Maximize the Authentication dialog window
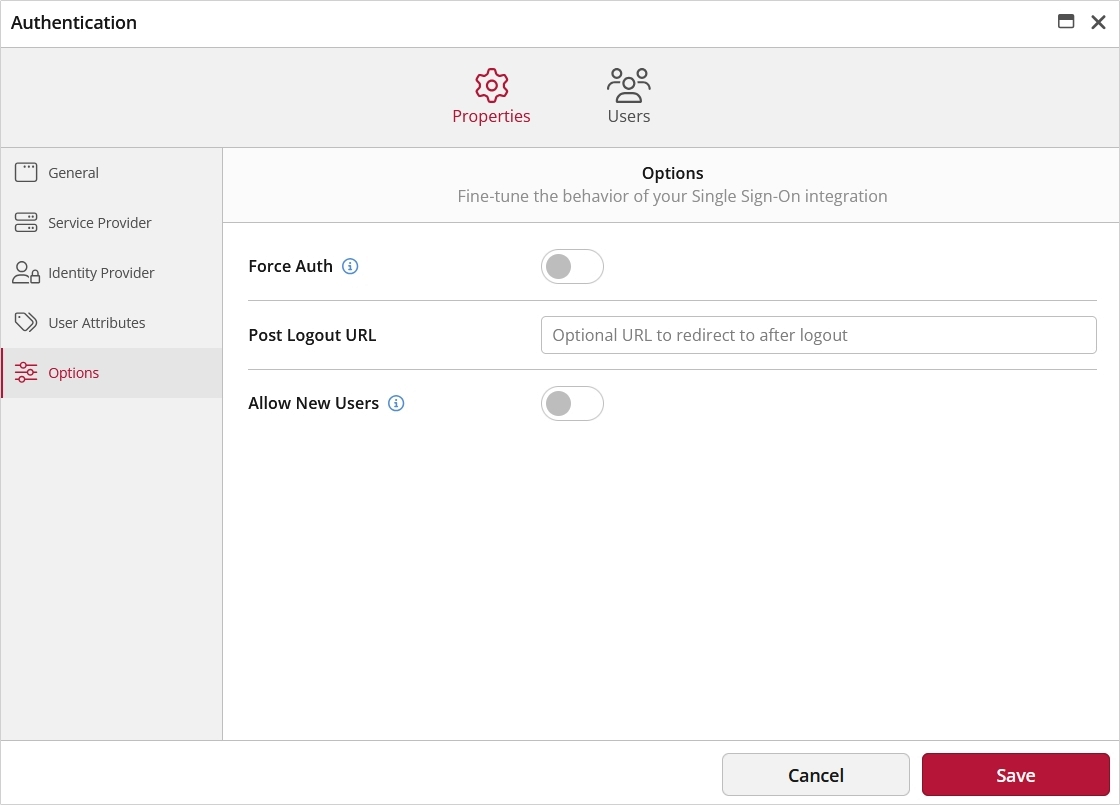 pos(1066,21)
